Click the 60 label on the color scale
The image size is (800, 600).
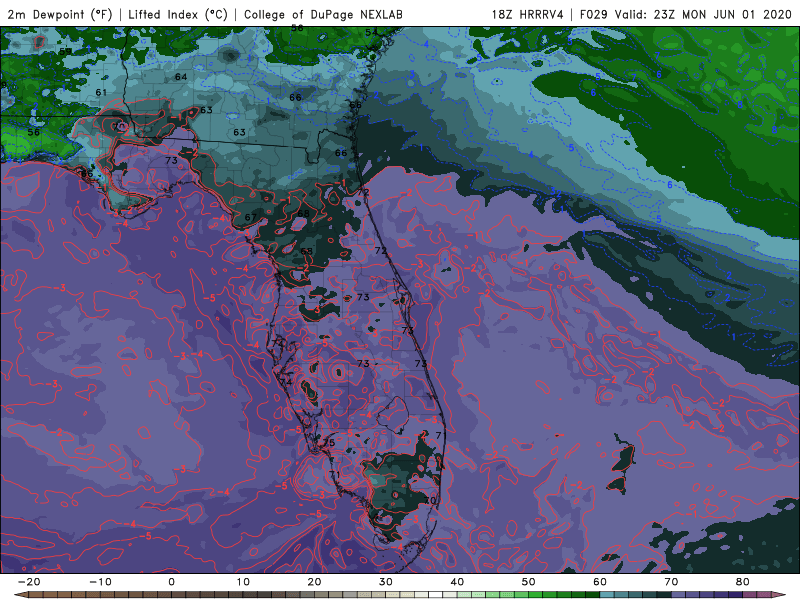coord(600,582)
